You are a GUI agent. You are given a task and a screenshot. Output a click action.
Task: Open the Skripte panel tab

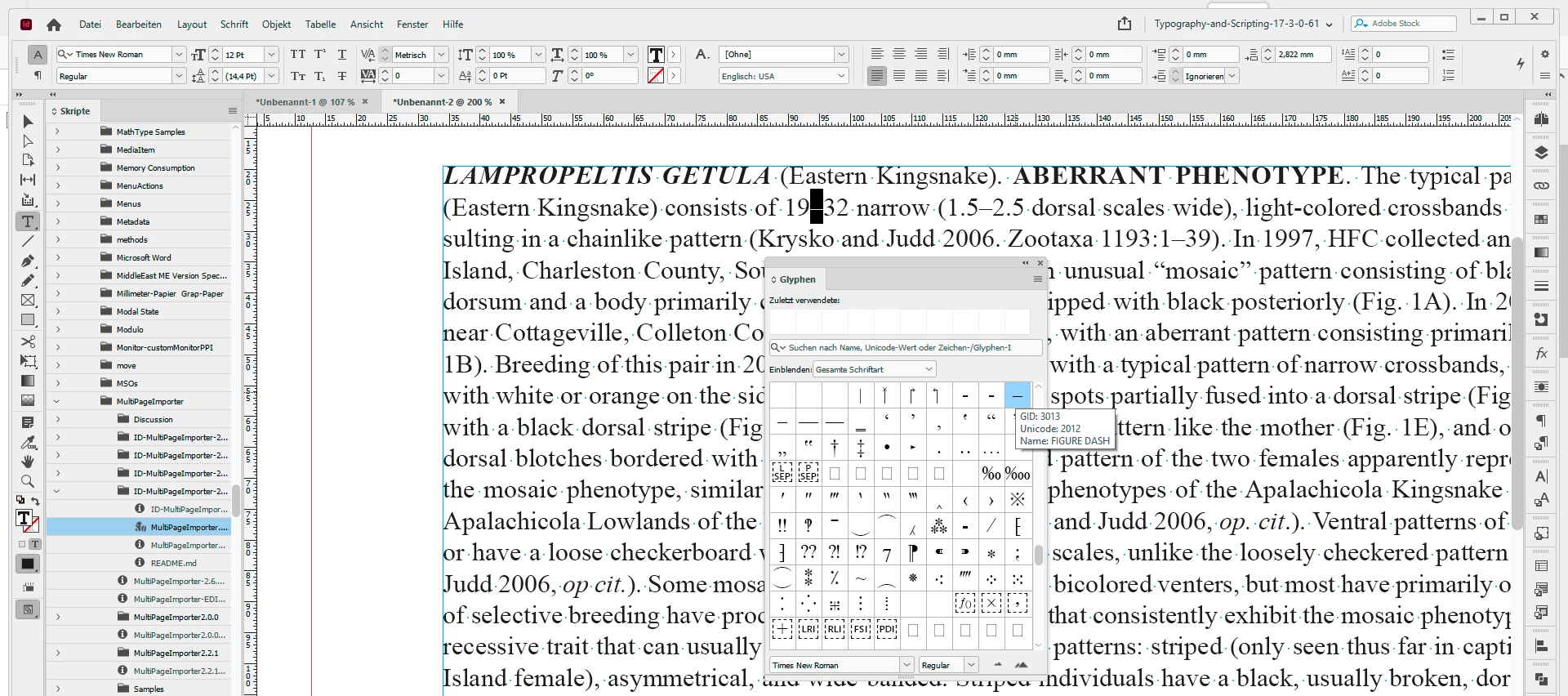pyautogui.click(x=74, y=111)
